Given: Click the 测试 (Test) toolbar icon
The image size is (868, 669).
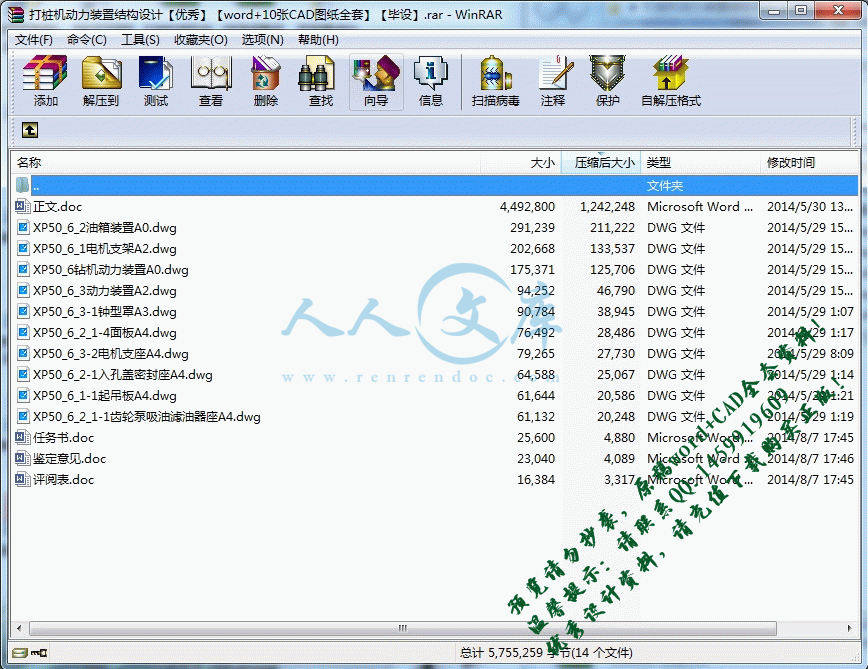Looking at the screenshot, I should coord(156,73).
